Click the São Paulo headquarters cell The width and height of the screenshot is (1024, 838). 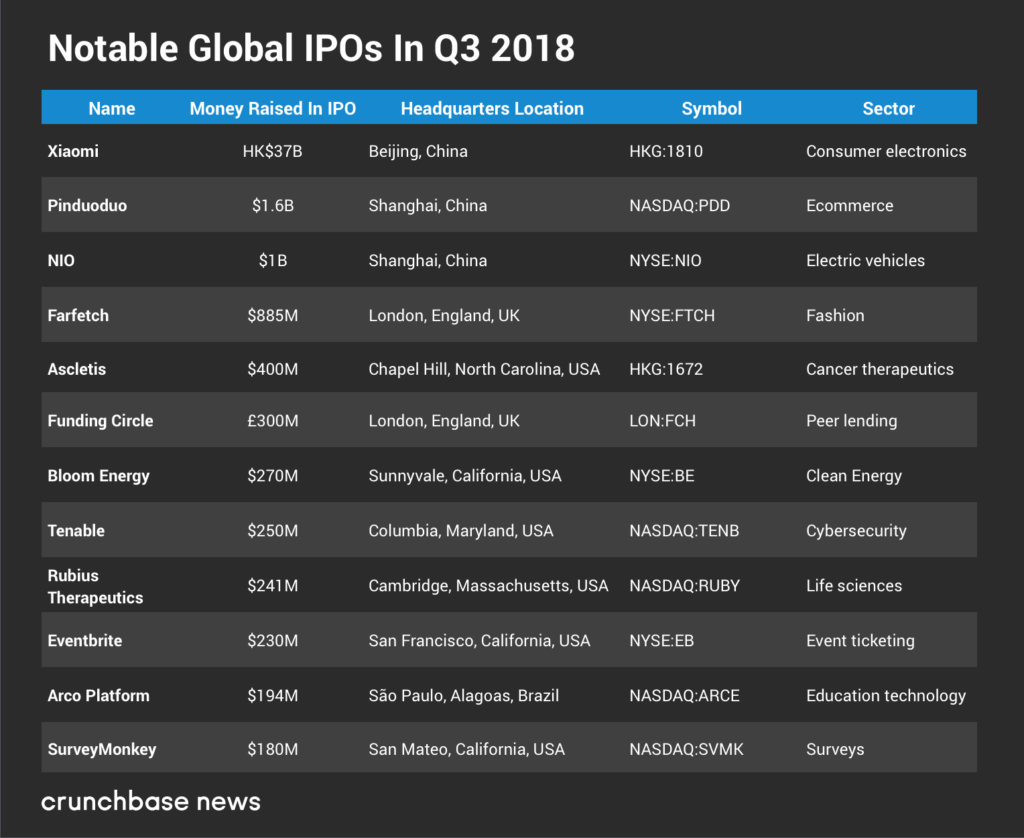[463, 695]
